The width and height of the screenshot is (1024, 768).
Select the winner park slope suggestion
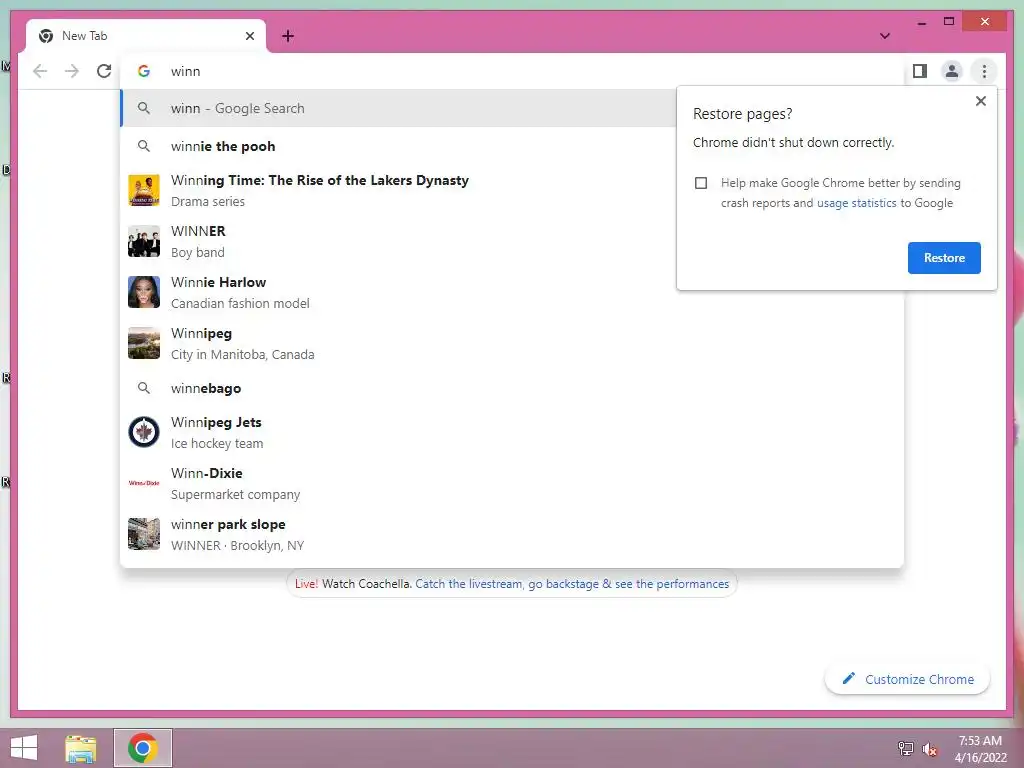512,534
